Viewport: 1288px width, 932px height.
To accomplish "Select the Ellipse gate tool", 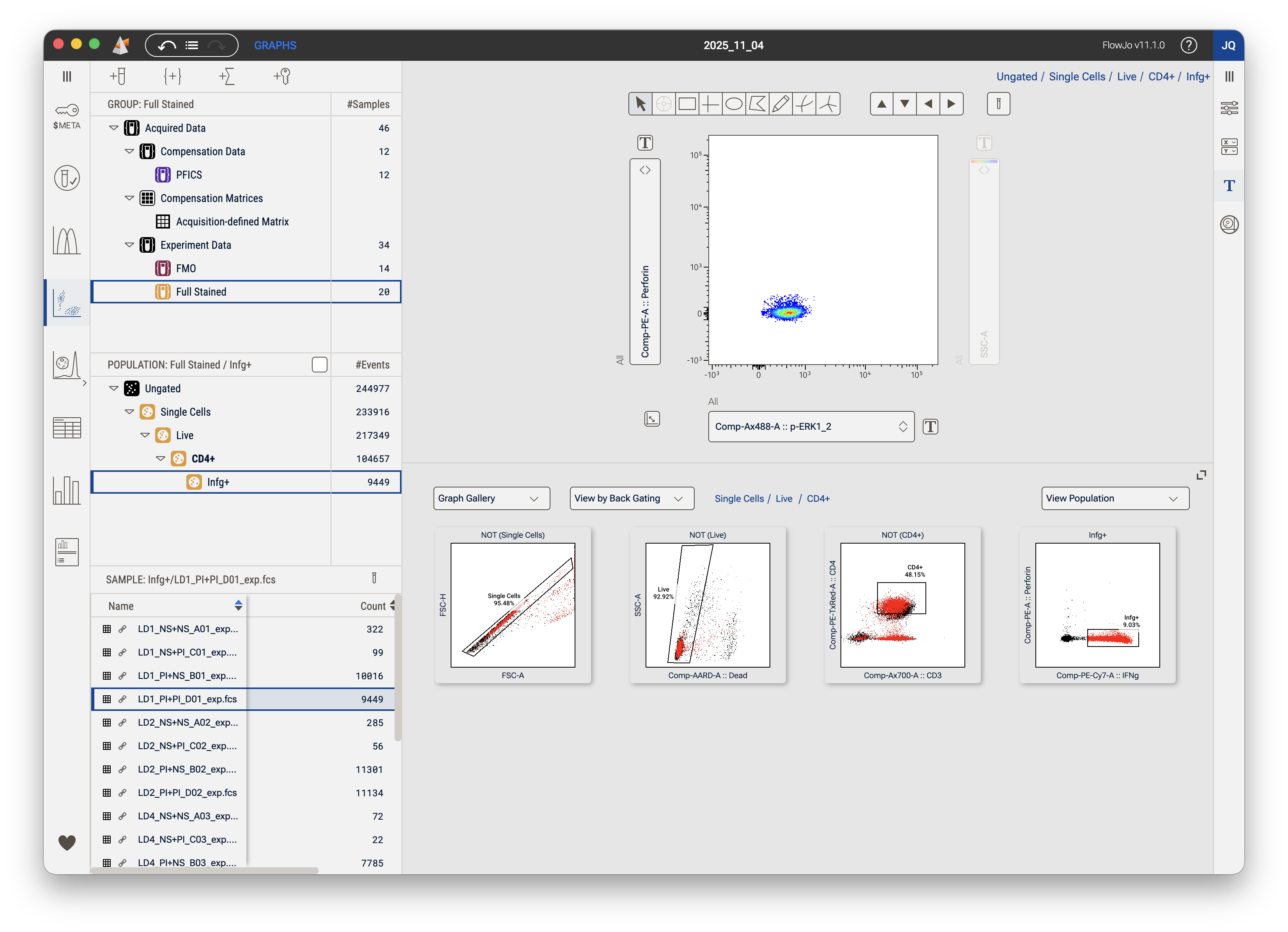I will (x=734, y=104).
